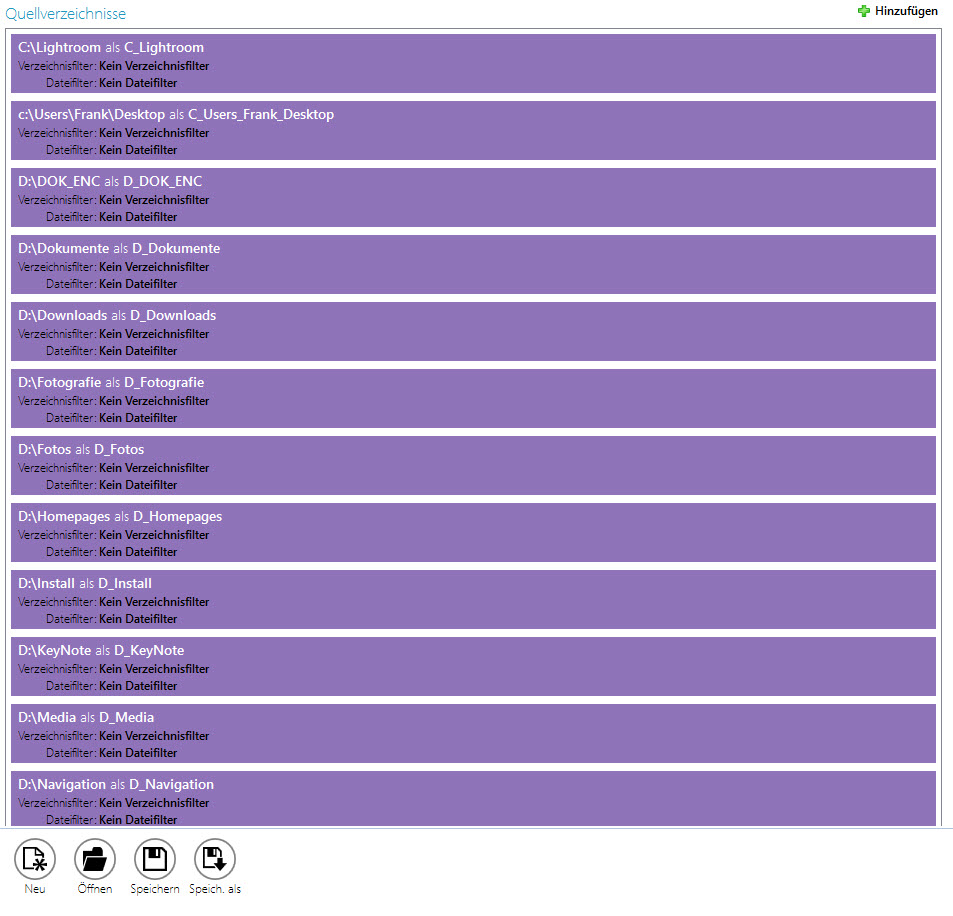Click Kein Verzeichnisfilter under D:\Navigation
The image size is (953, 916).
pos(154,803)
